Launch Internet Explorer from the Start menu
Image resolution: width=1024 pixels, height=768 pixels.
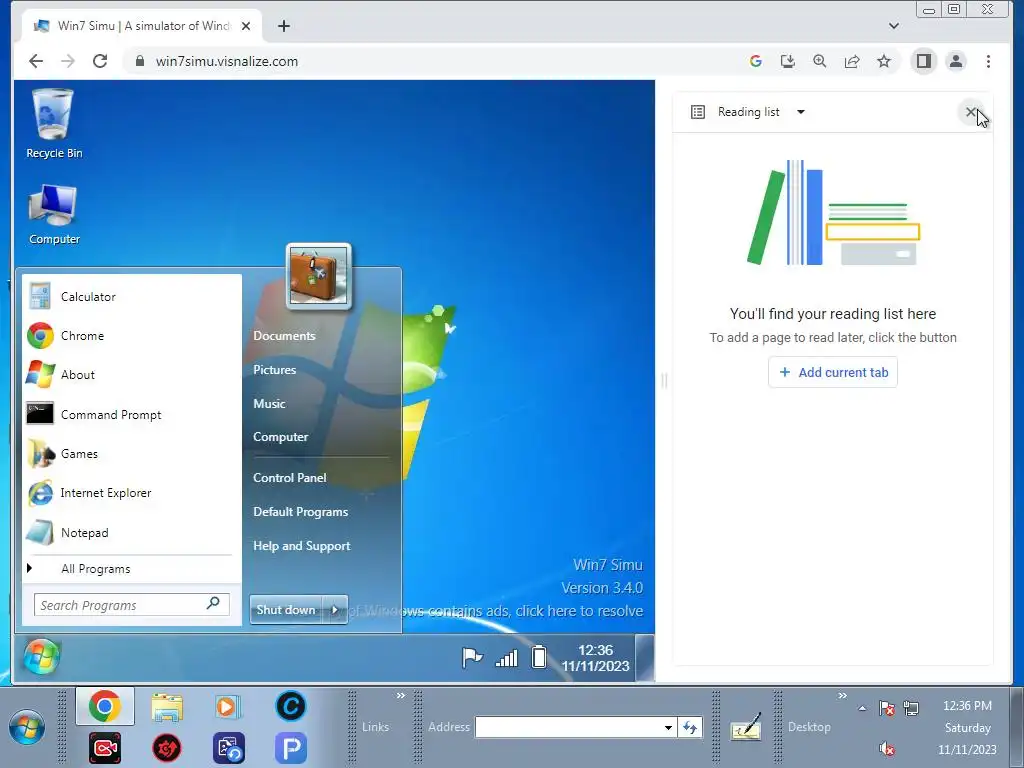(133, 493)
